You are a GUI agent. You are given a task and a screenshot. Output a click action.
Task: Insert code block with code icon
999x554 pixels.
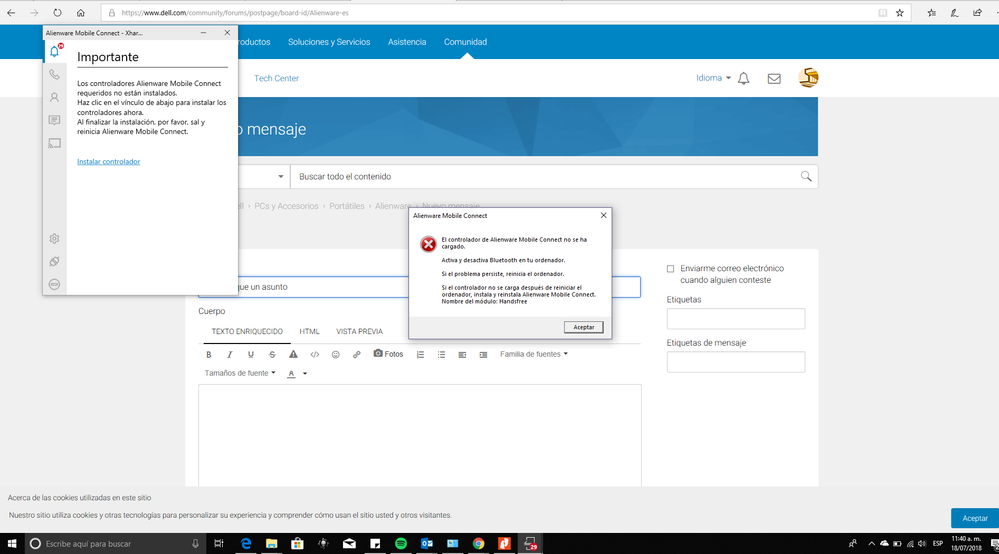point(315,355)
